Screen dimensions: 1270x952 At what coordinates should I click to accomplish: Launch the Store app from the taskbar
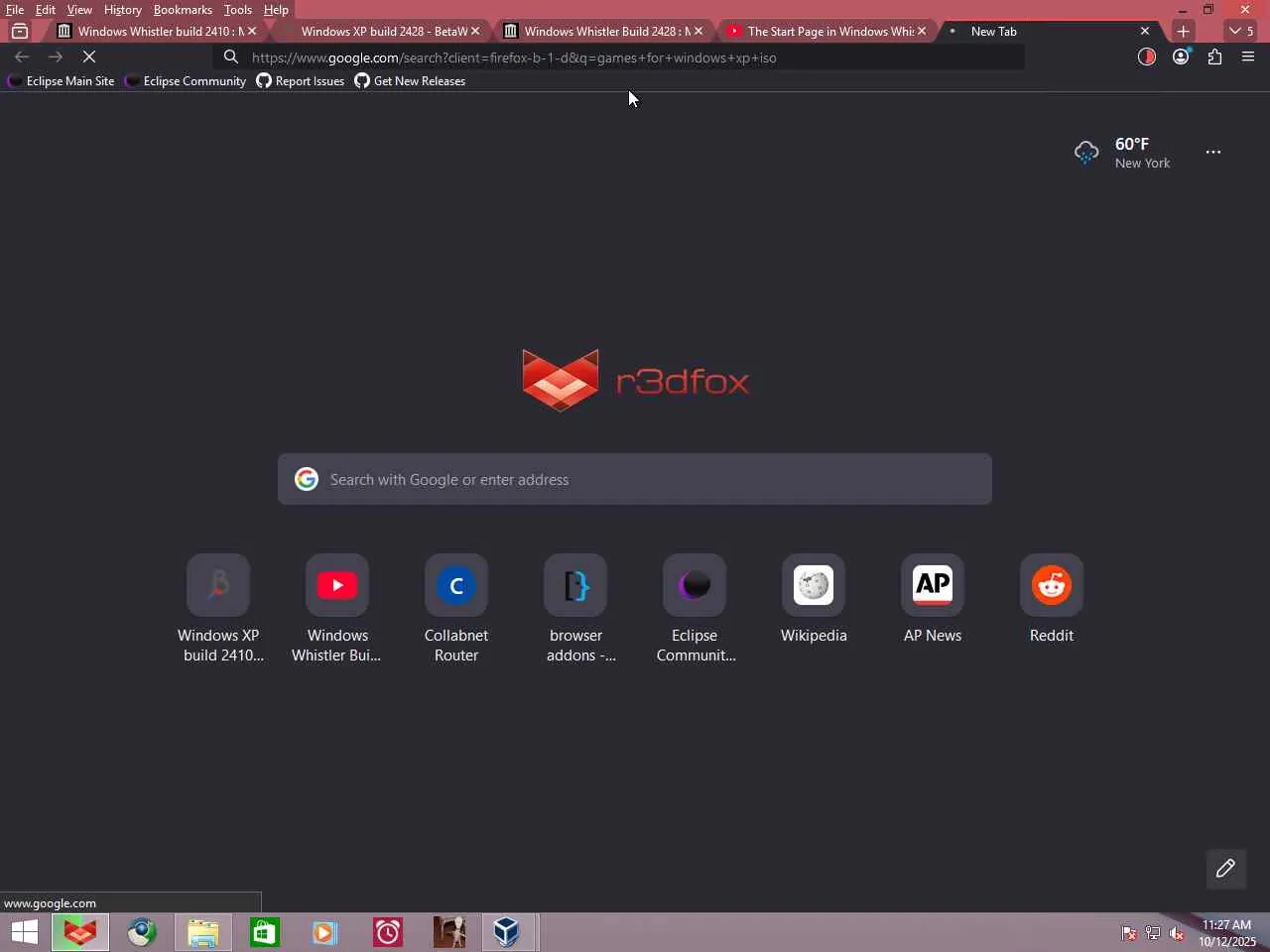pyautogui.click(x=264, y=932)
